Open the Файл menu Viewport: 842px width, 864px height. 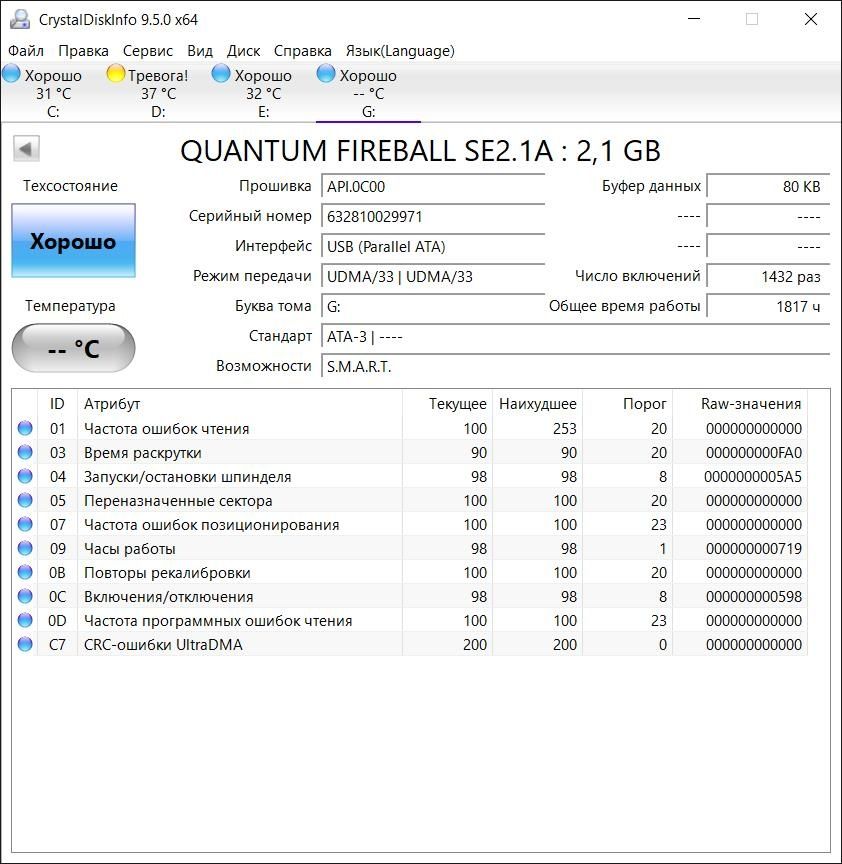26,51
